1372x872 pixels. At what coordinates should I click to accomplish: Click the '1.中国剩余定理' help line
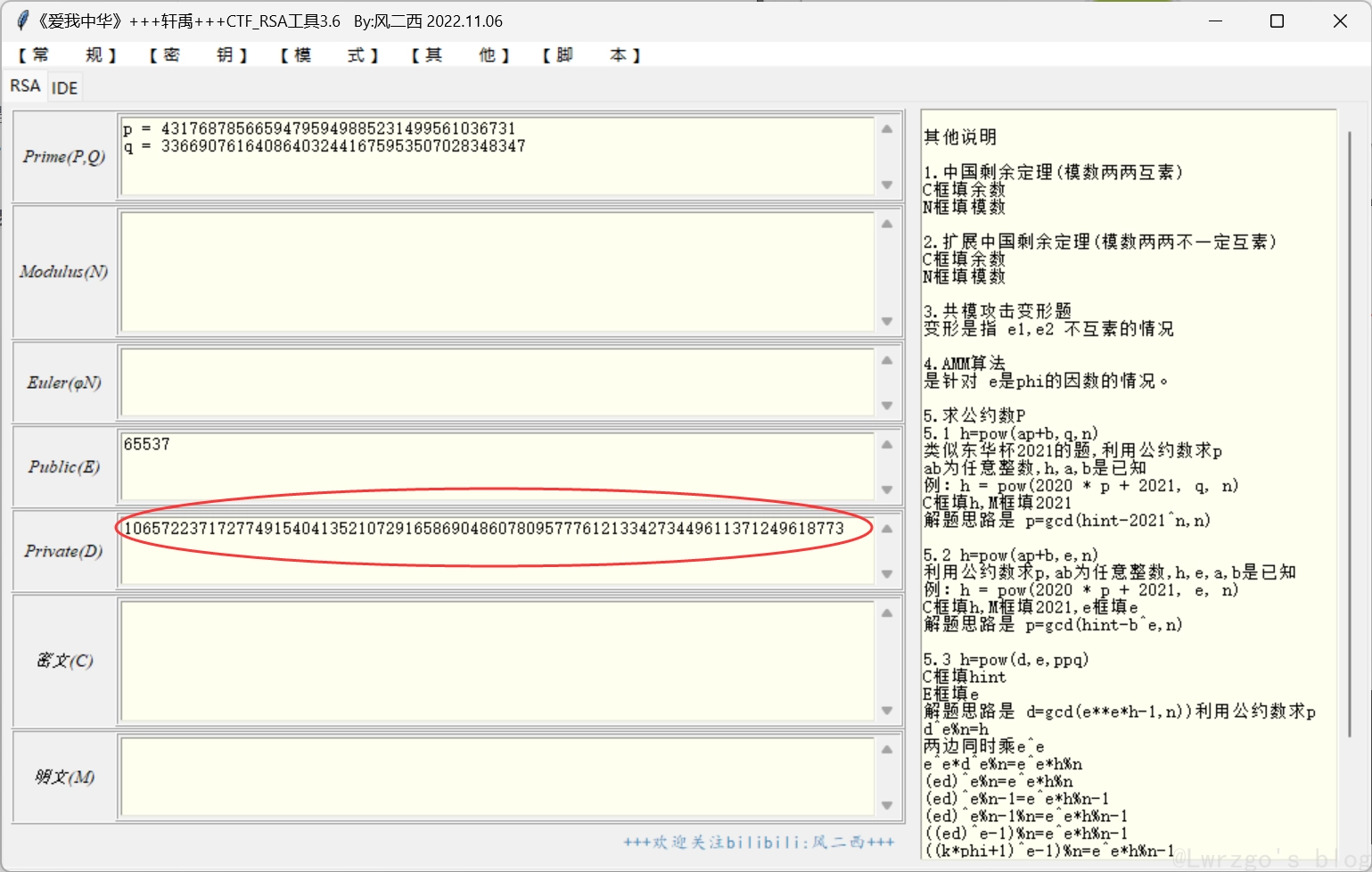(x=1053, y=172)
